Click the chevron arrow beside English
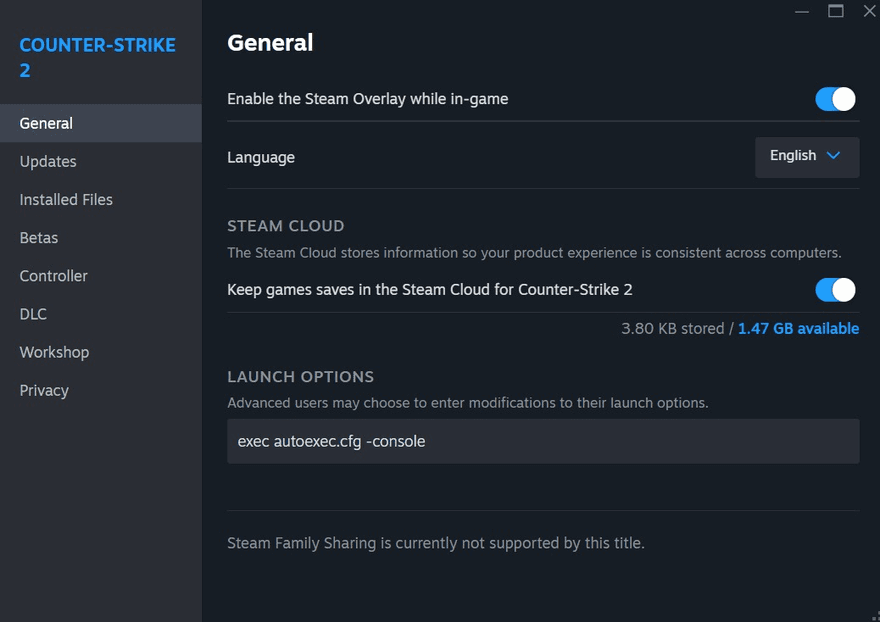 click(834, 156)
